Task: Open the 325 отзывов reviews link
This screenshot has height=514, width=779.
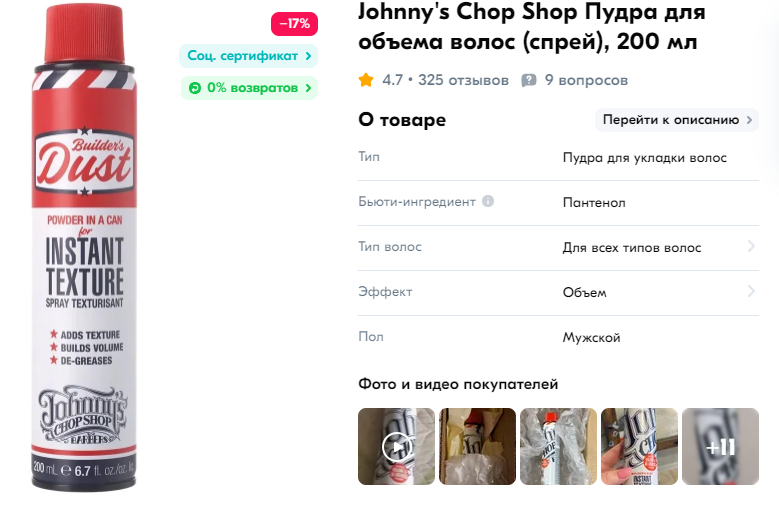Action: [x=463, y=80]
